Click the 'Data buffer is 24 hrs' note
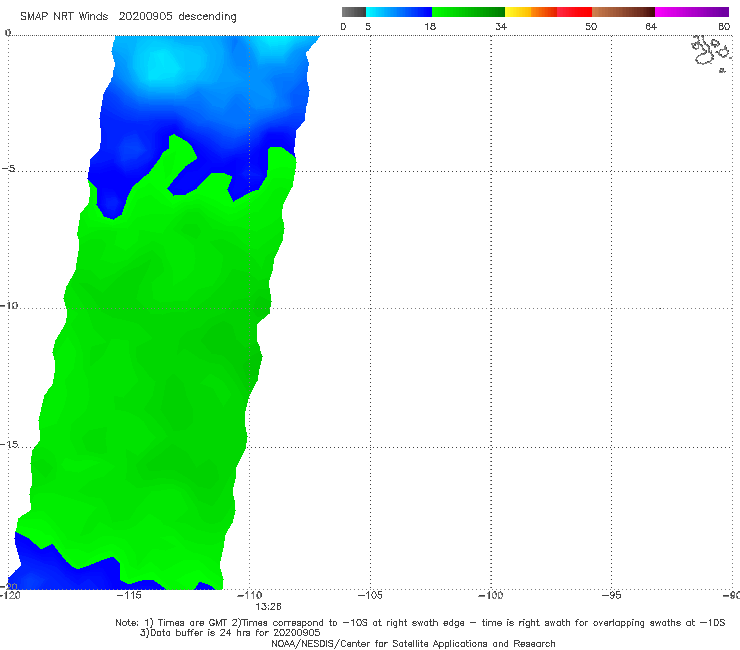Screen dimensions: 740x650 tap(230, 633)
